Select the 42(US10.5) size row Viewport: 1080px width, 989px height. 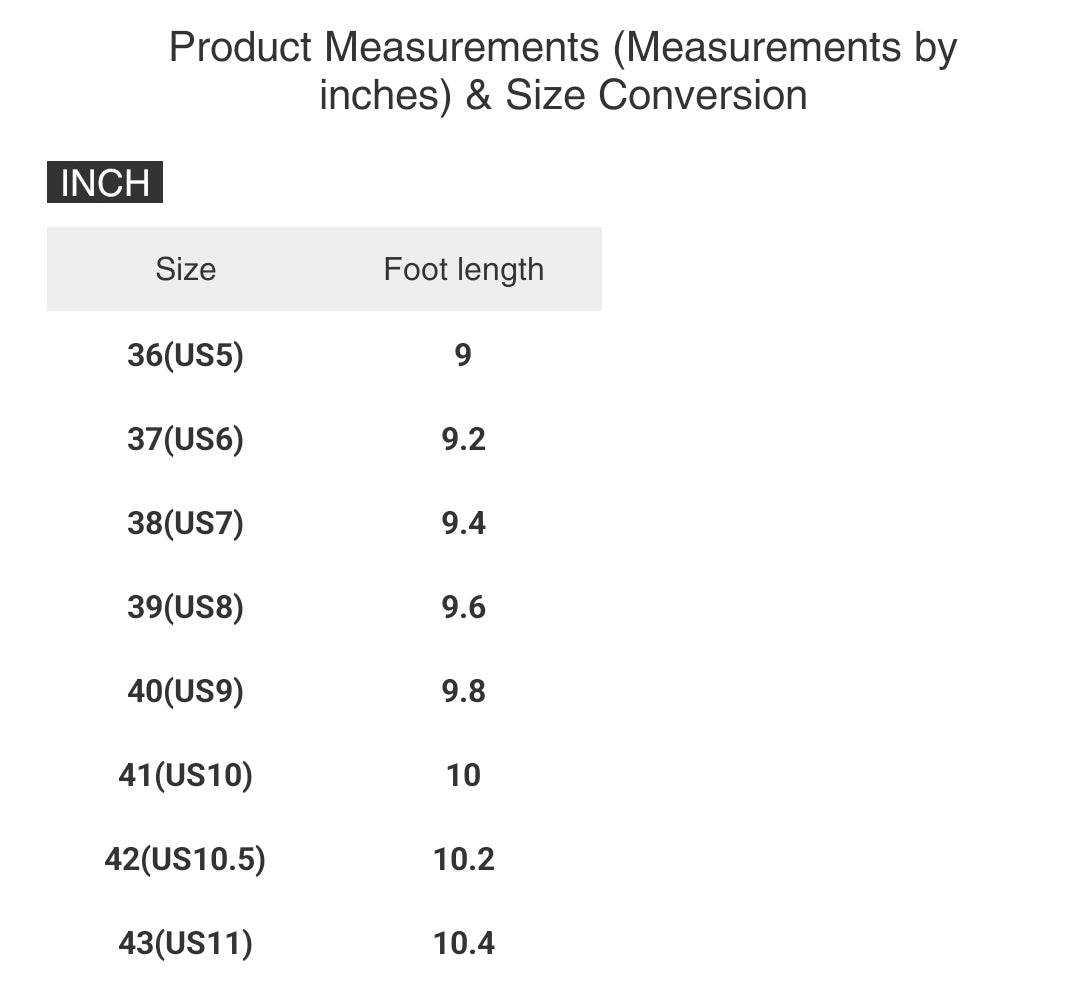pos(185,859)
